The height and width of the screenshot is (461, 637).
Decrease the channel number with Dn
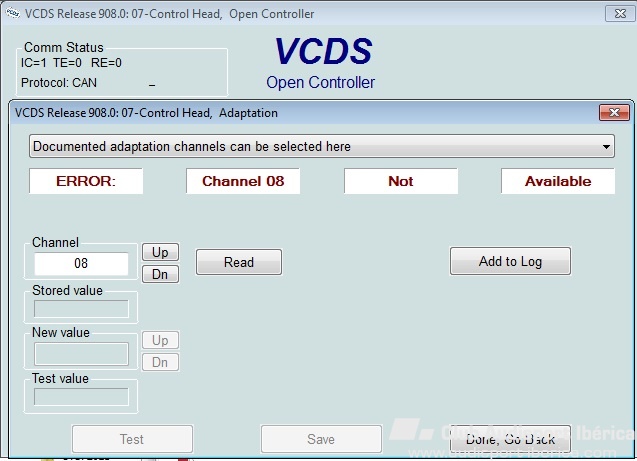pyautogui.click(x=160, y=274)
